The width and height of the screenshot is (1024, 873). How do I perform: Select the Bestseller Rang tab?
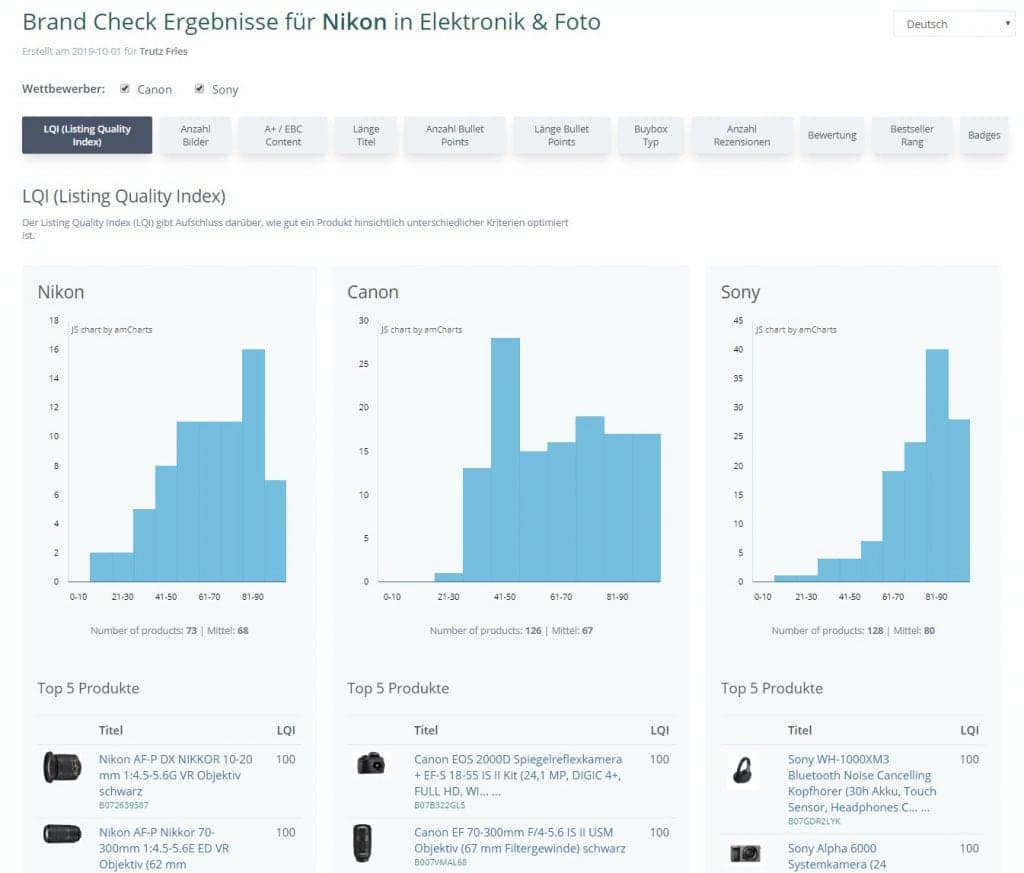coord(912,135)
